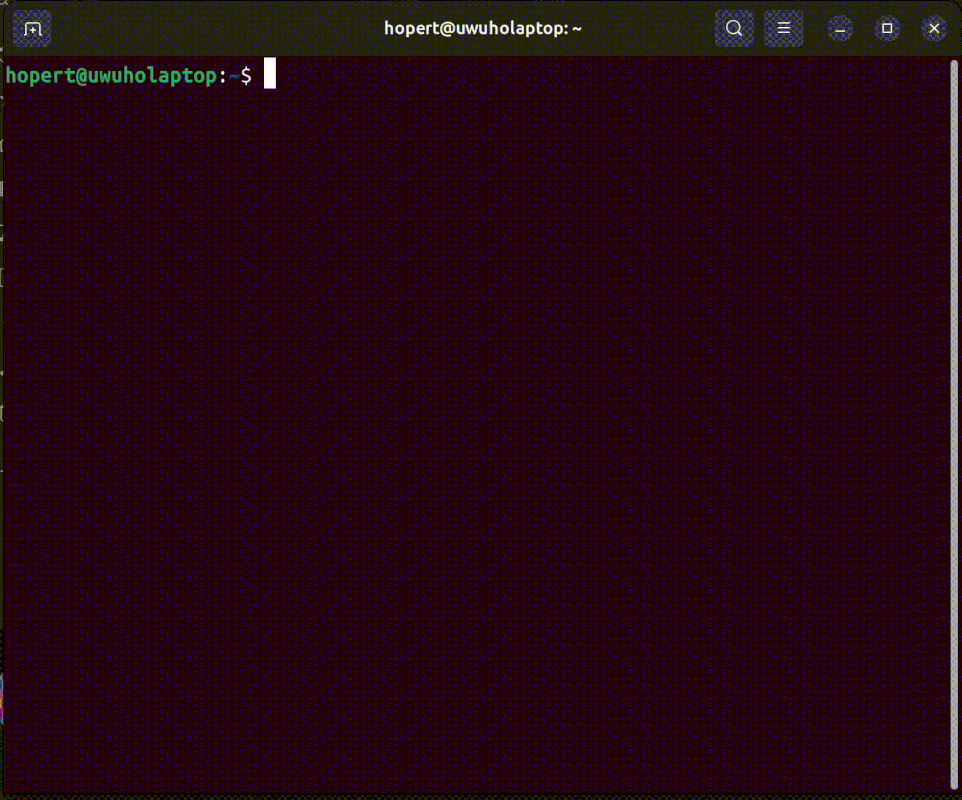Maximize the terminal window

tap(887, 29)
